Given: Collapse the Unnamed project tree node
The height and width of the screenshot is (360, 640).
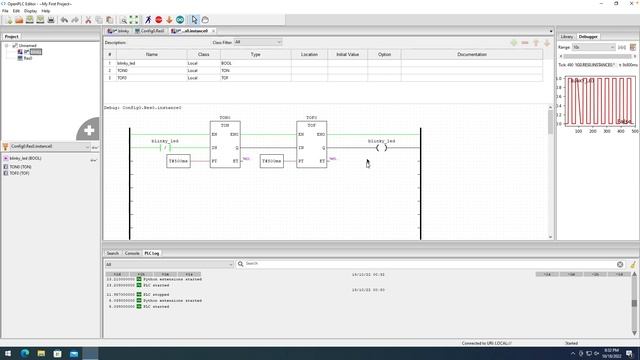Looking at the screenshot, I should pyautogui.click(x=7, y=45).
